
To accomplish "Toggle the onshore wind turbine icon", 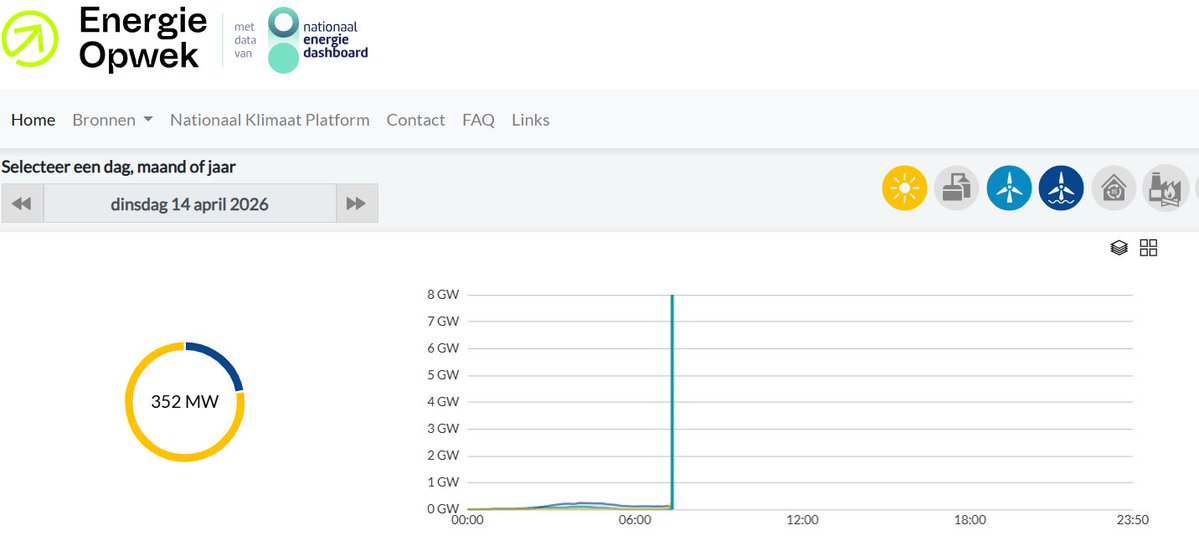I will [1009, 187].
